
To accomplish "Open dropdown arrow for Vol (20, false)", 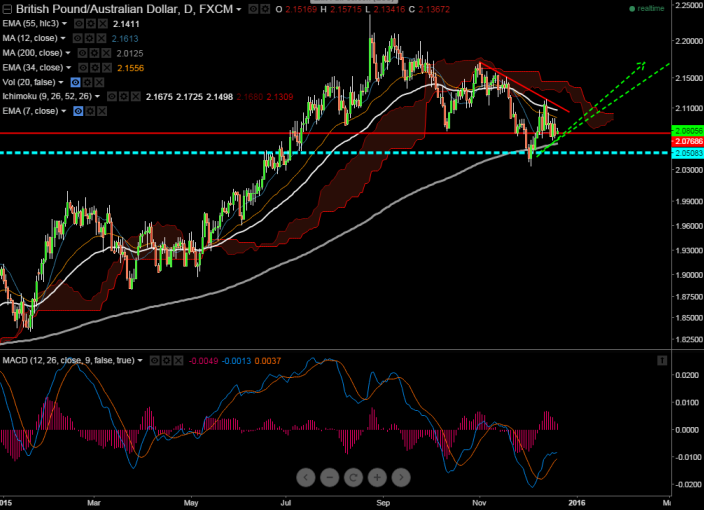I will (x=61, y=82).
